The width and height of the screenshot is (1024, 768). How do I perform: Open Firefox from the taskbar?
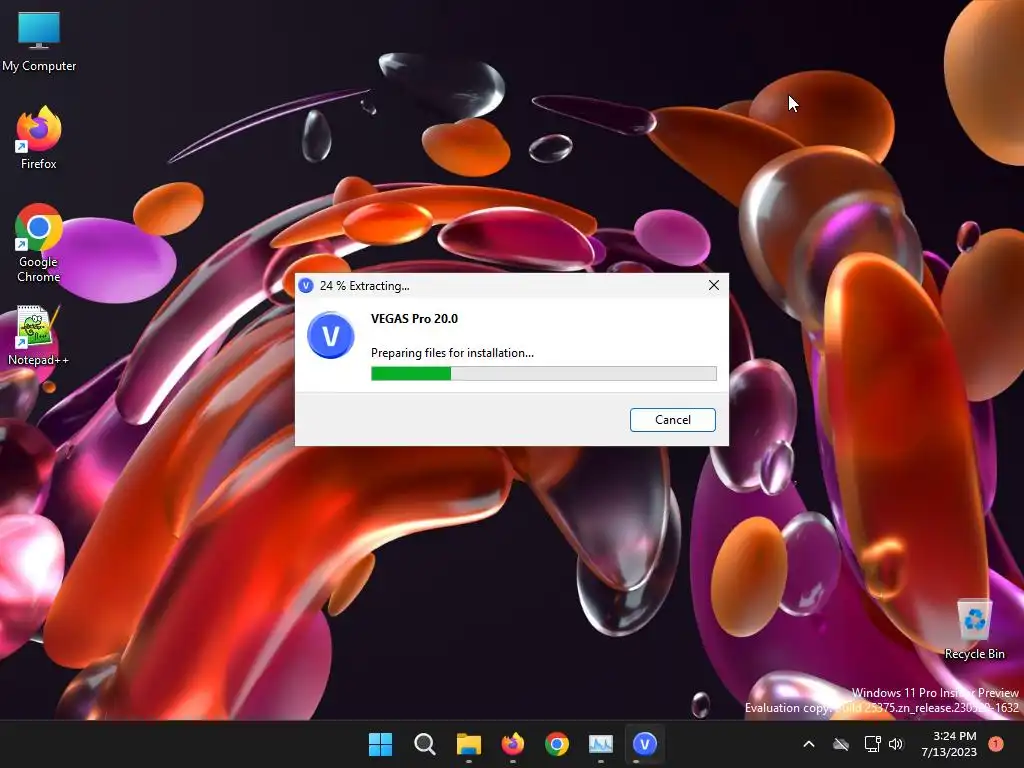pyautogui.click(x=513, y=744)
